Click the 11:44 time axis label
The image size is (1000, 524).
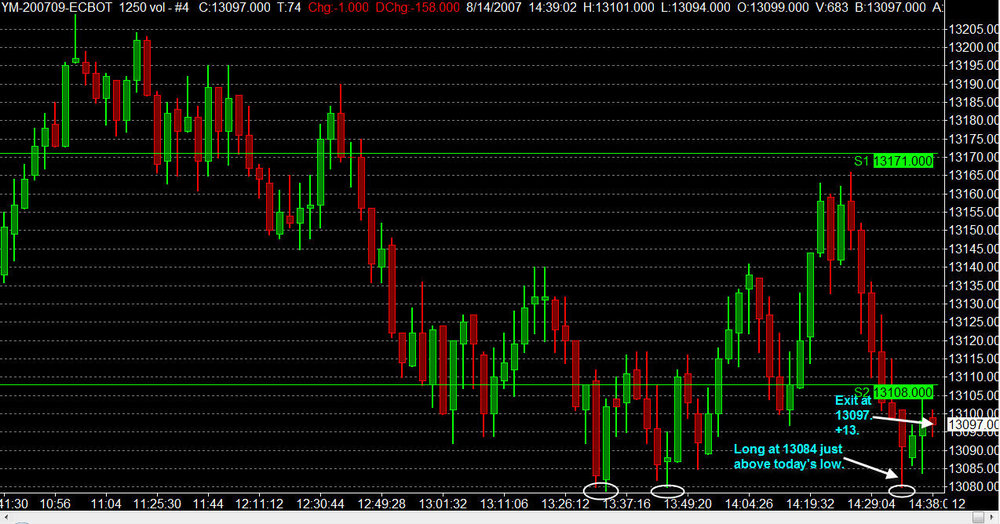pyautogui.click(x=208, y=504)
